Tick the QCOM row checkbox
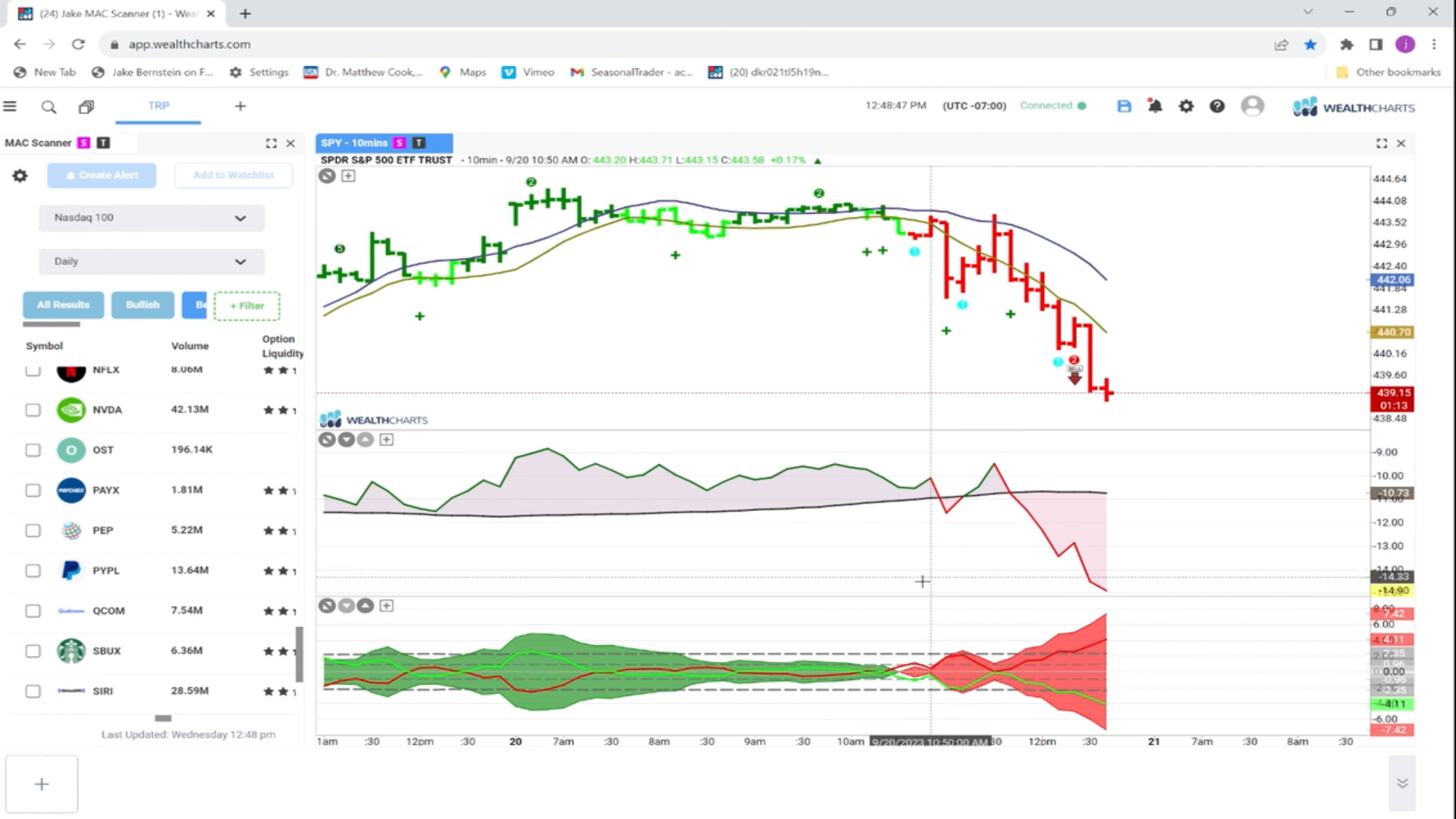Screen dimensions: 1456x819 pyautogui.click(x=33, y=611)
